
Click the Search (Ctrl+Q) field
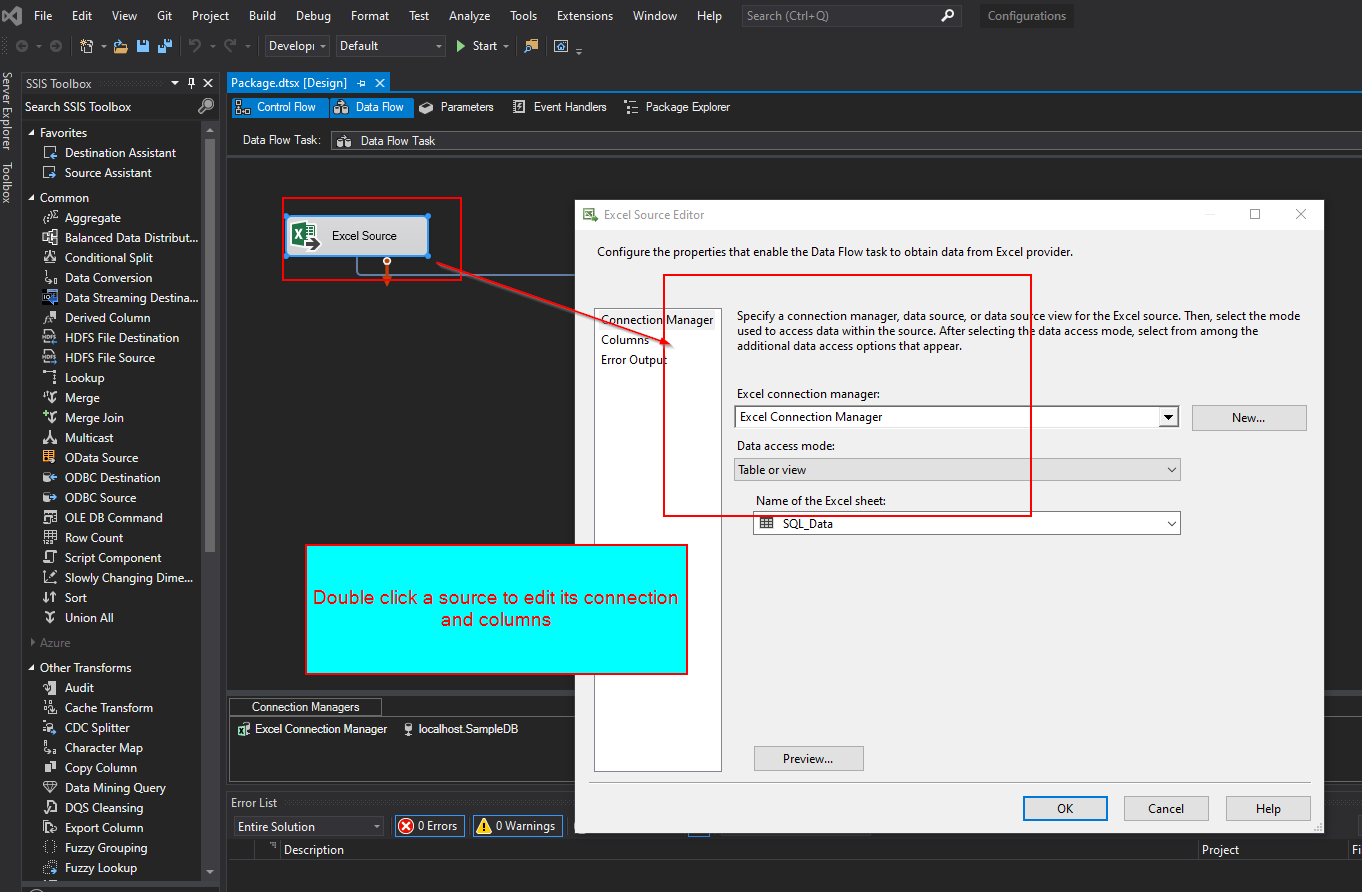[x=852, y=16]
